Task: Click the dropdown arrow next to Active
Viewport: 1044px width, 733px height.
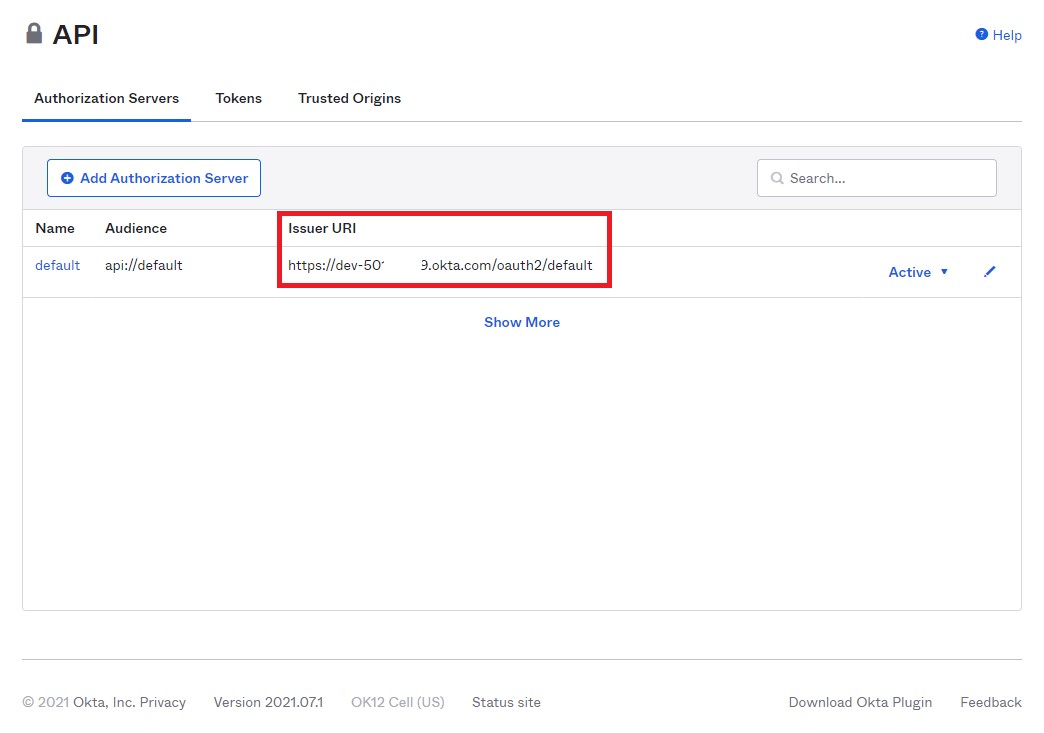Action: (x=944, y=272)
